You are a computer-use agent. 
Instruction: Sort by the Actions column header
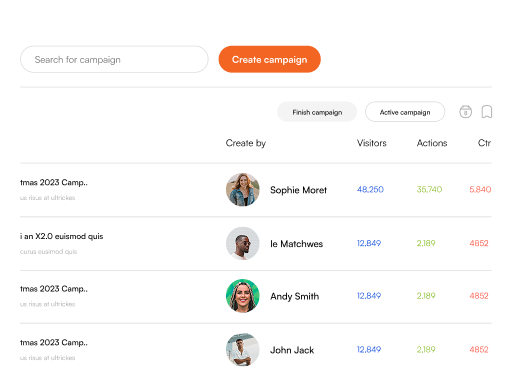click(x=432, y=143)
